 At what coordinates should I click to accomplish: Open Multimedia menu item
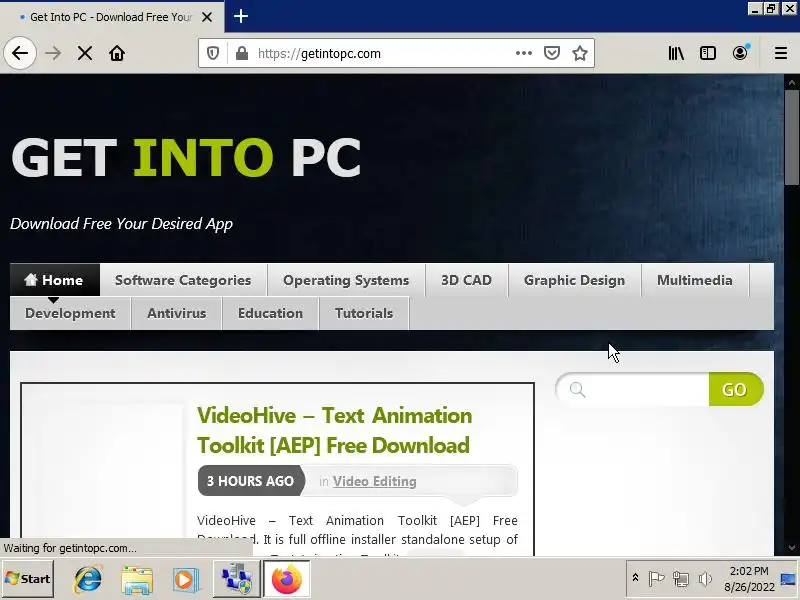[694, 280]
